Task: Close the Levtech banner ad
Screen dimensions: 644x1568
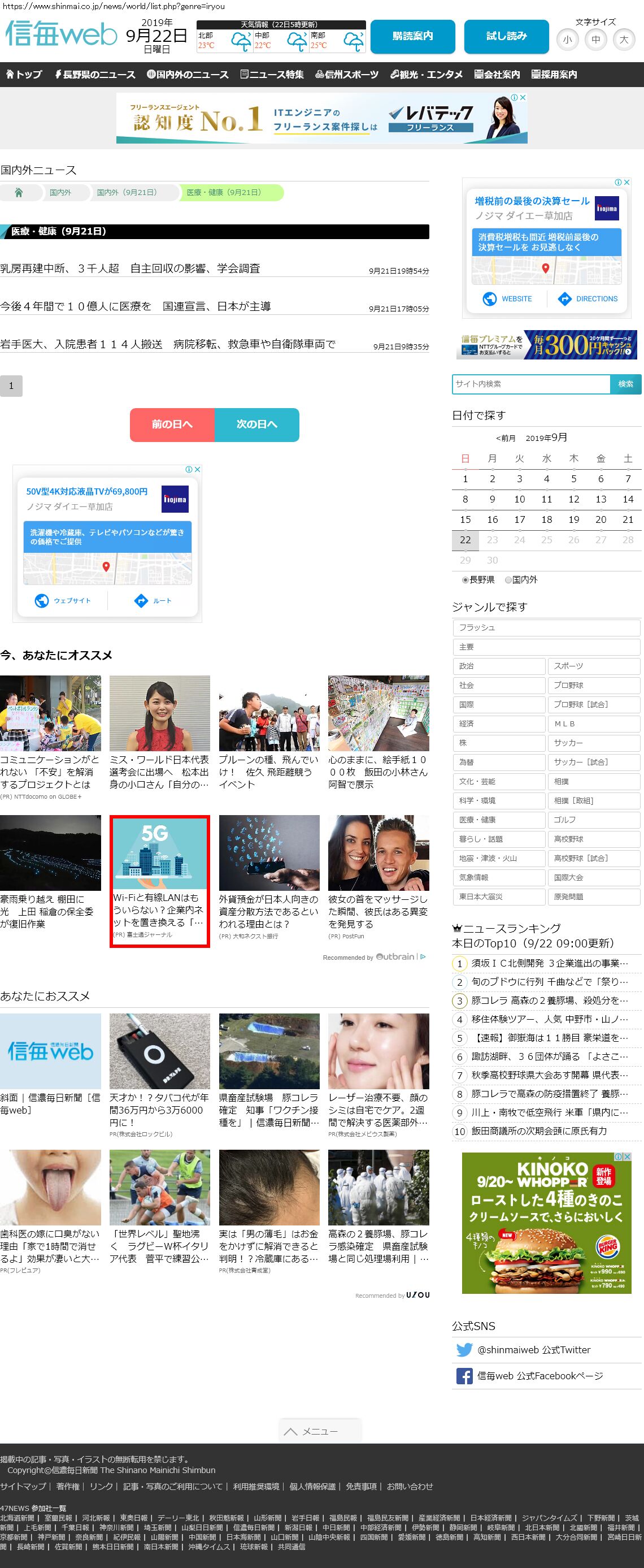Action: tap(523, 97)
